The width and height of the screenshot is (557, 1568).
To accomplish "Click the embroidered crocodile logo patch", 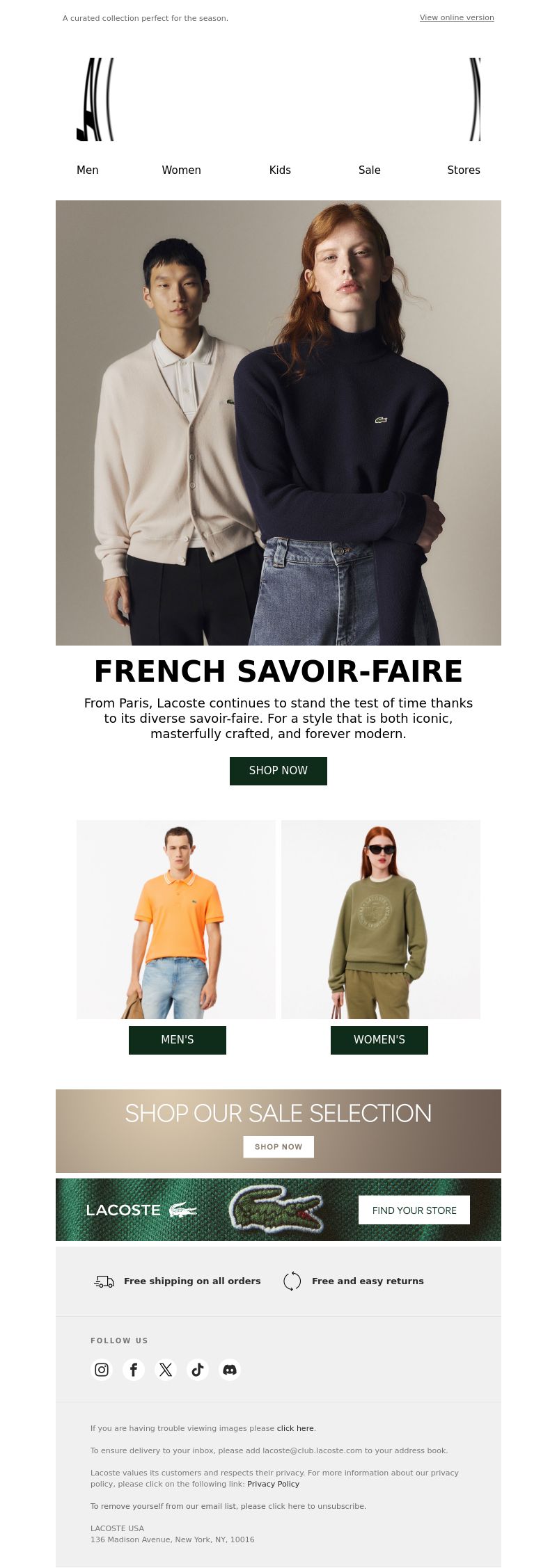I will (276, 1210).
